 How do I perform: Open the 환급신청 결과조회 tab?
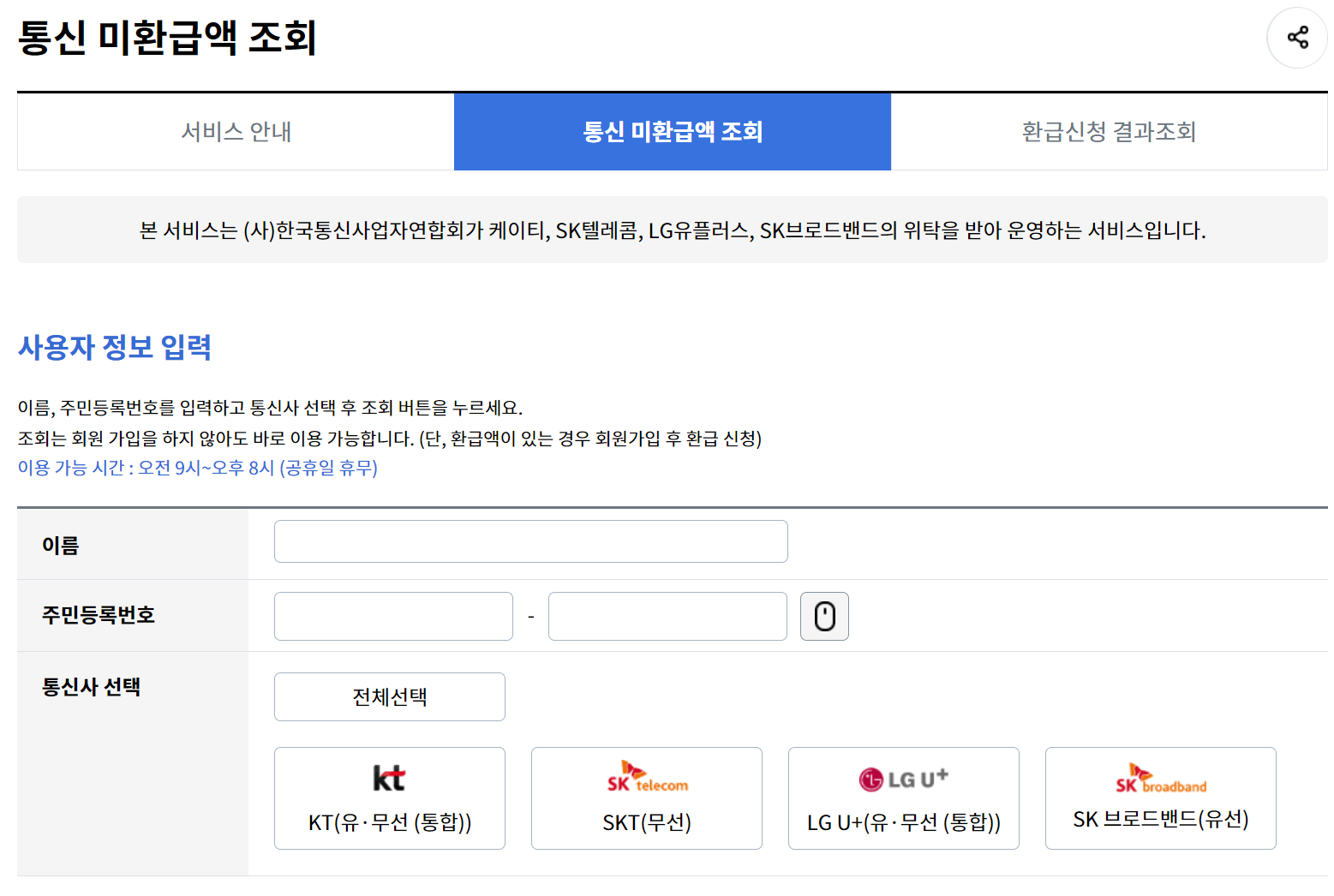(x=1109, y=132)
